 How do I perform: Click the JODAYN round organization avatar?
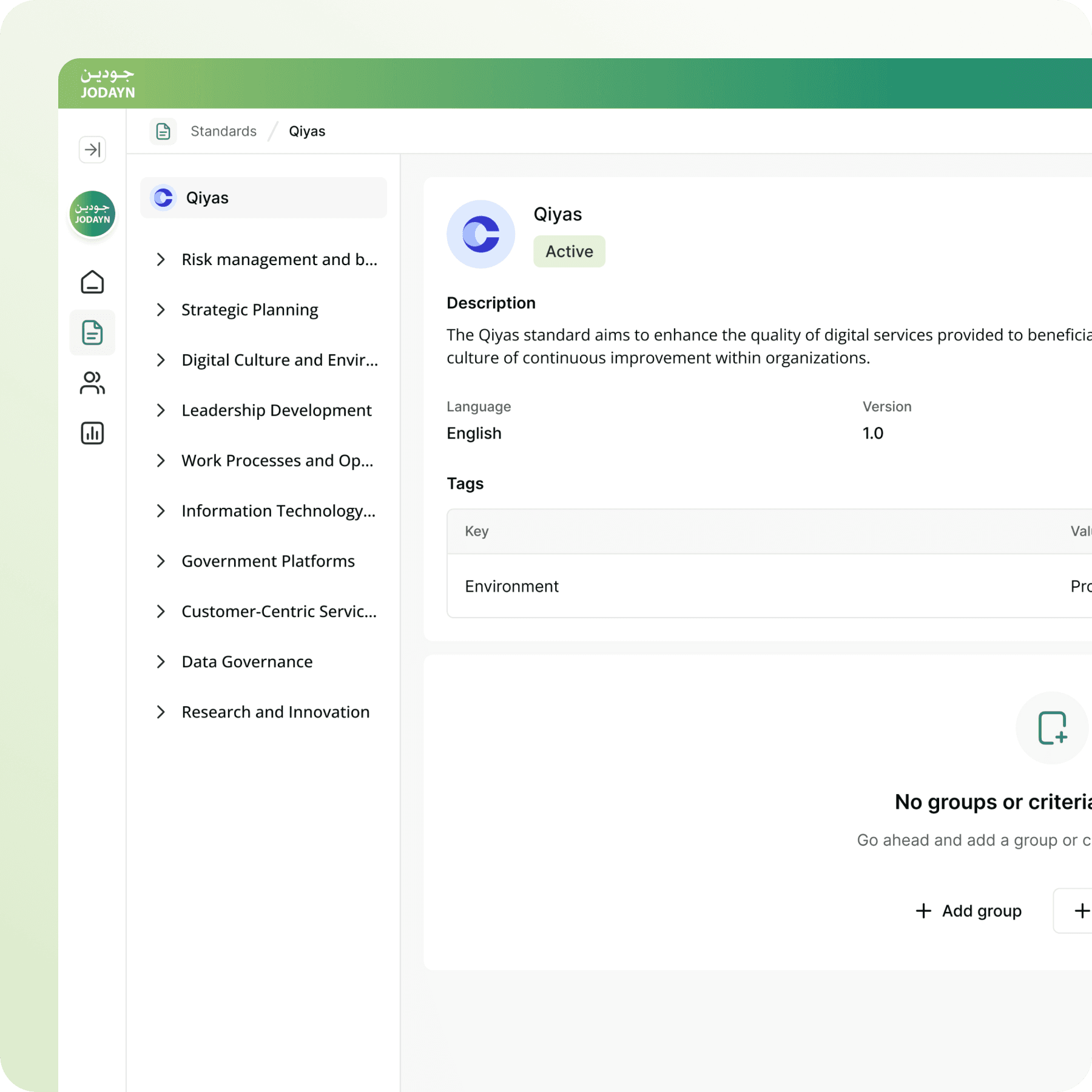92,214
